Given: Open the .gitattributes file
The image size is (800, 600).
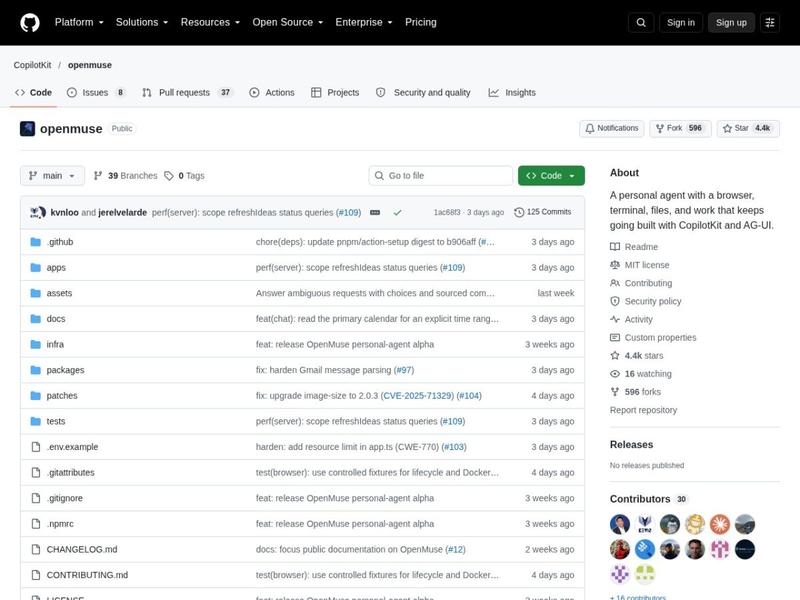Looking at the screenshot, I should pyautogui.click(x=70, y=472).
